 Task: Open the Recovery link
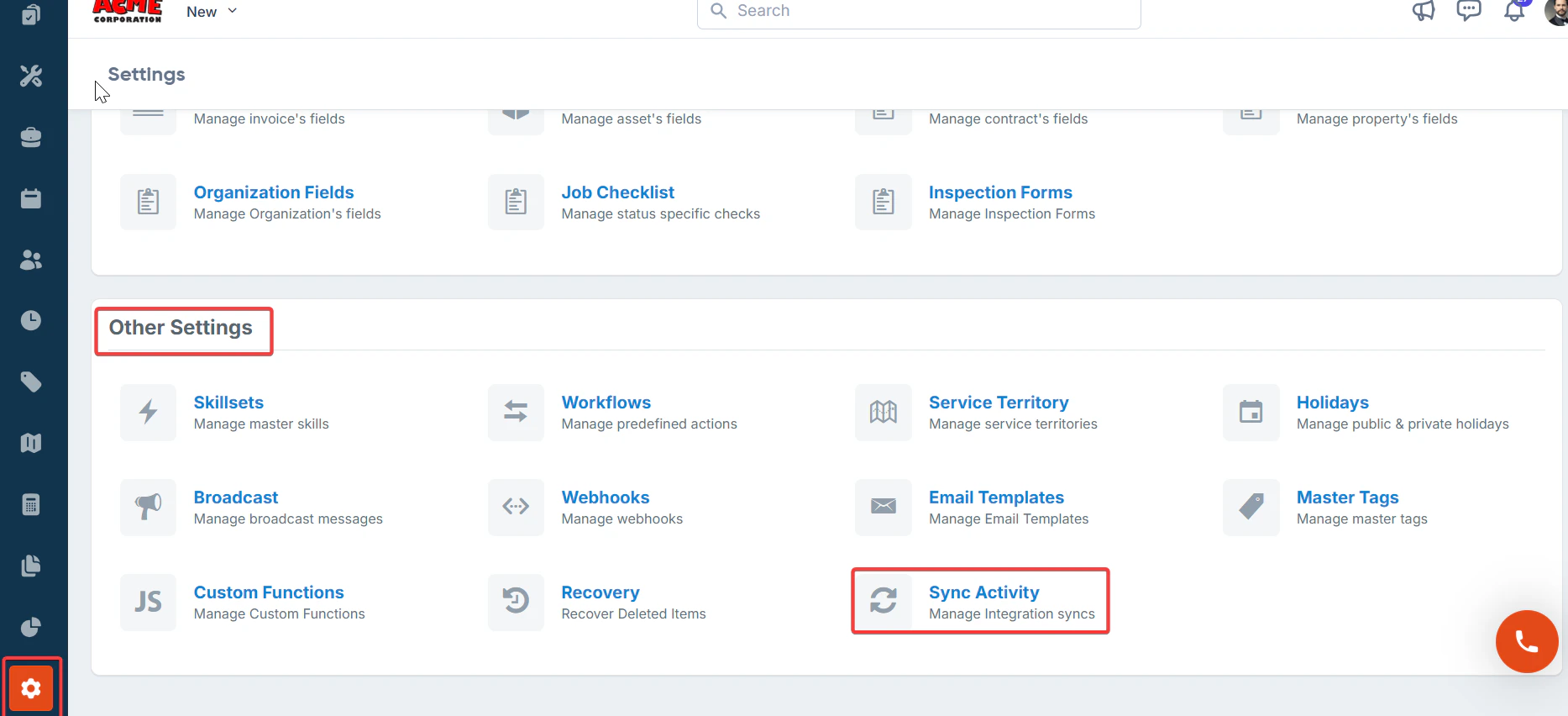(x=600, y=592)
